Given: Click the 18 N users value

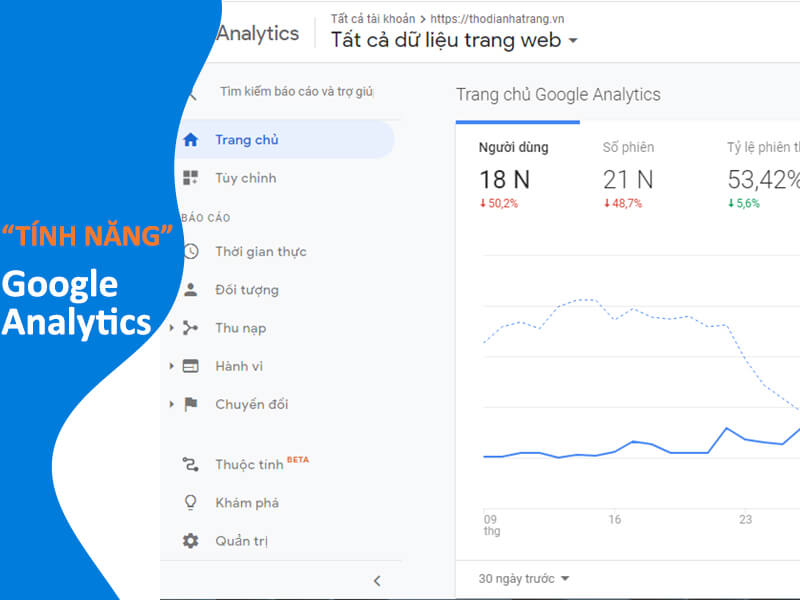Looking at the screenshot, I should coord(505,180).
